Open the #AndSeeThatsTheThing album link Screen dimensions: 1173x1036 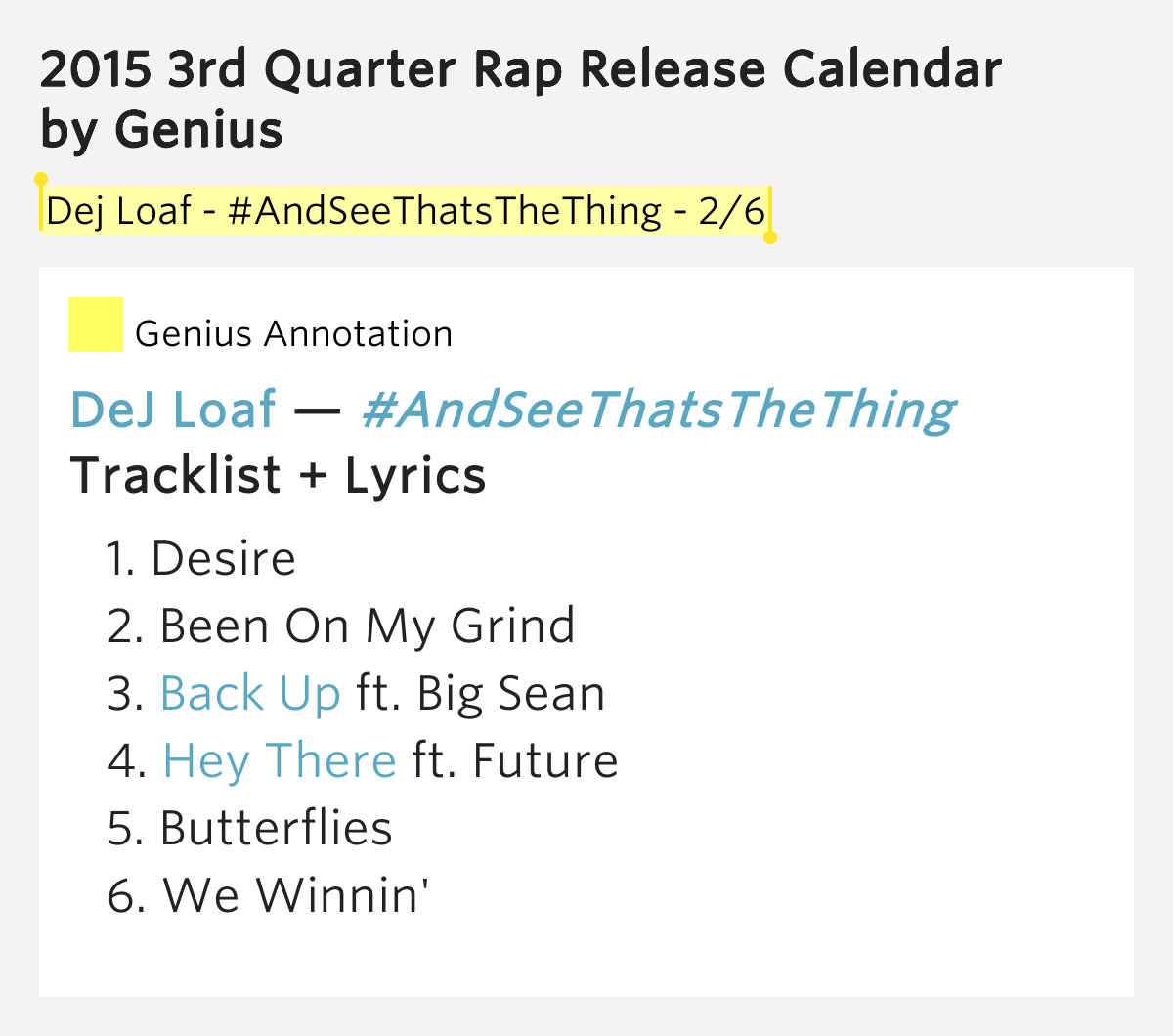pyautogui.click(x=659, y=410)
